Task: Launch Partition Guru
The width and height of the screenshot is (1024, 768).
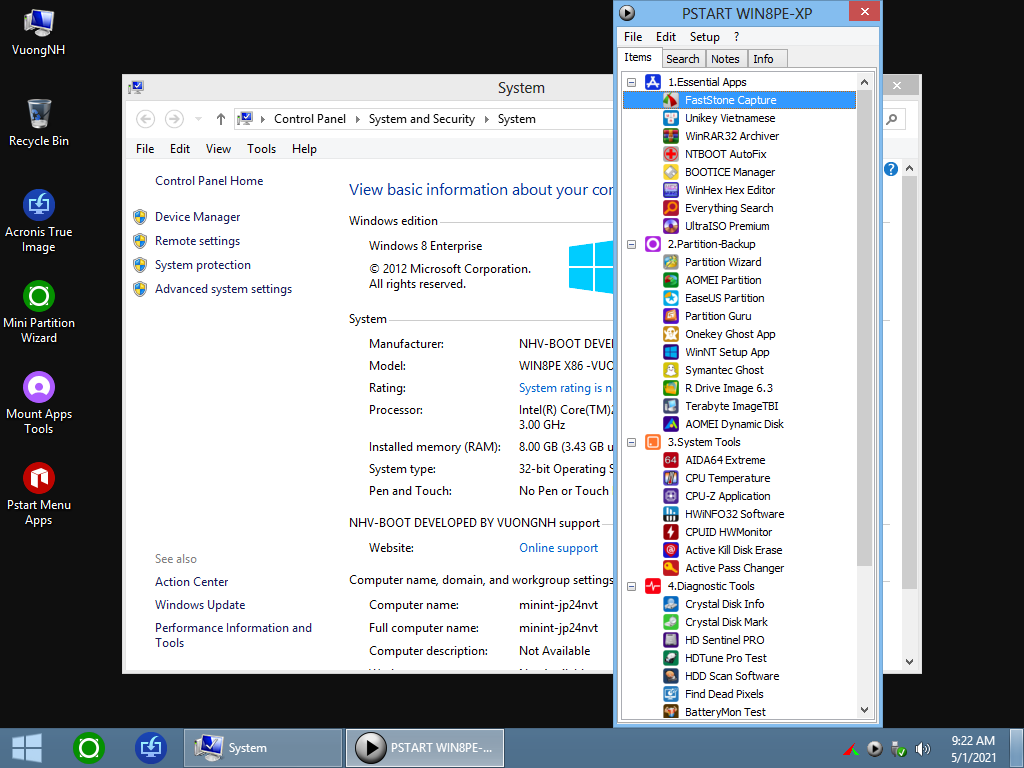Action: click(x=718, y=316)
